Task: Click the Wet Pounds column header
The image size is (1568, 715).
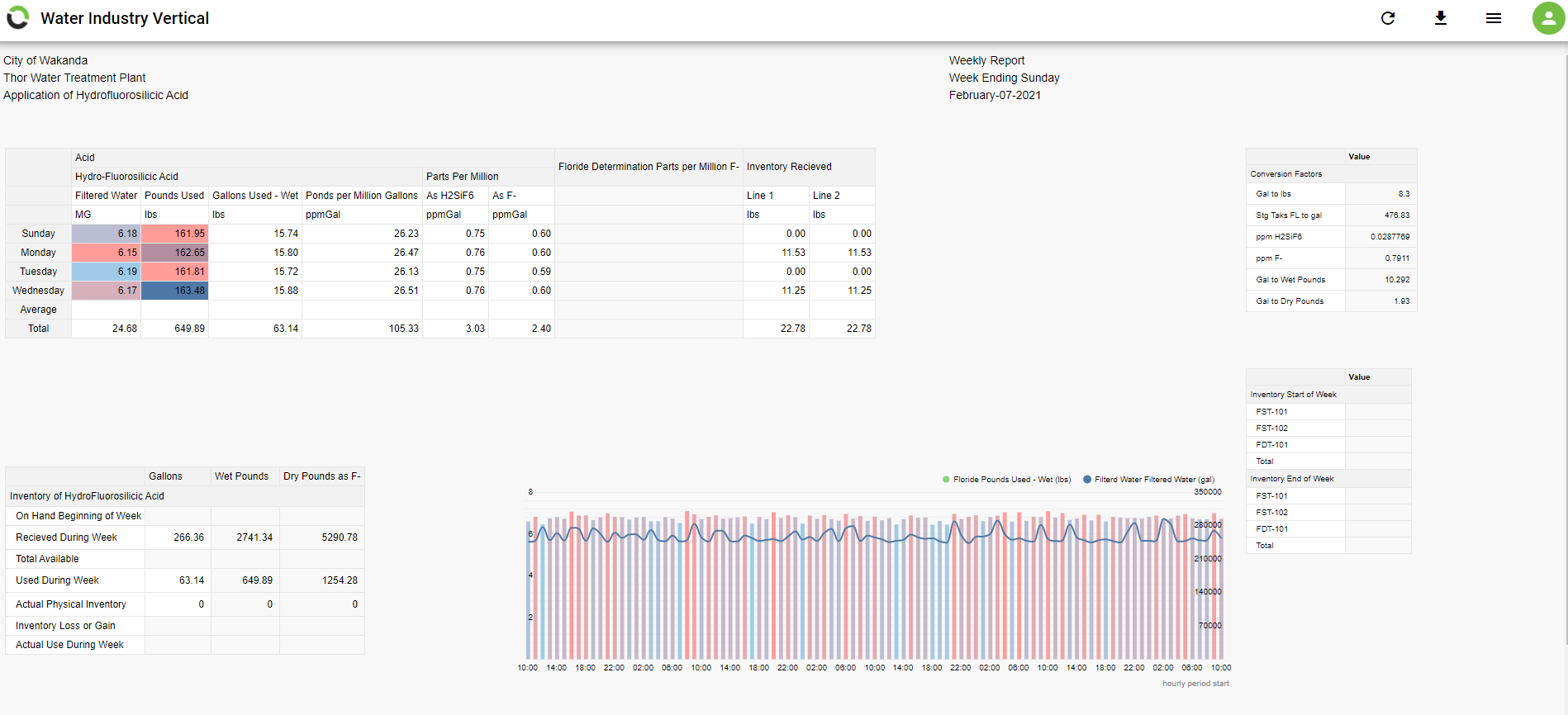Action: click(x=245, y=476)
